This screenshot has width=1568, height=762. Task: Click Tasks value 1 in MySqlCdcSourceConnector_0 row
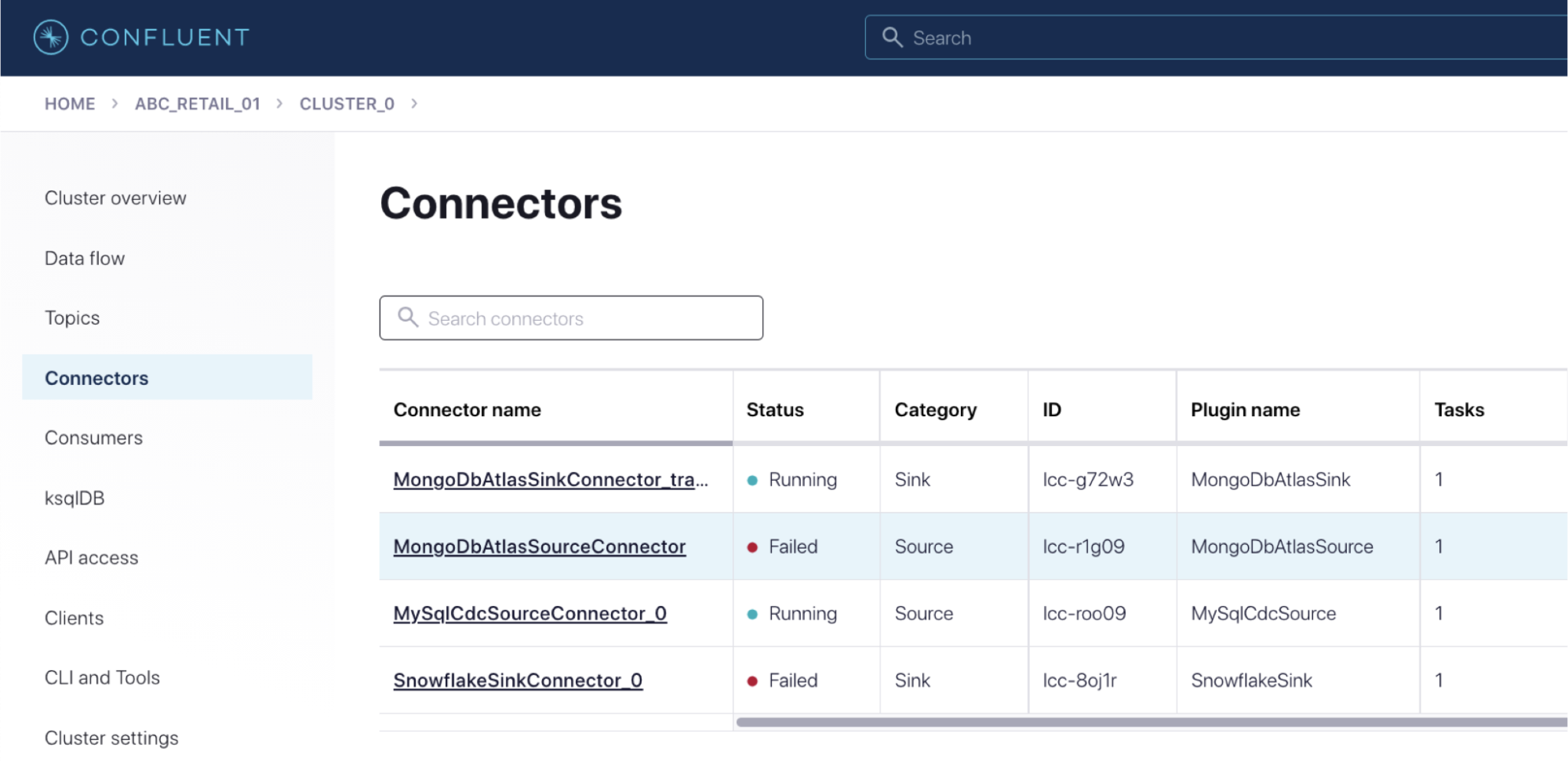(x=1439, y=613)
